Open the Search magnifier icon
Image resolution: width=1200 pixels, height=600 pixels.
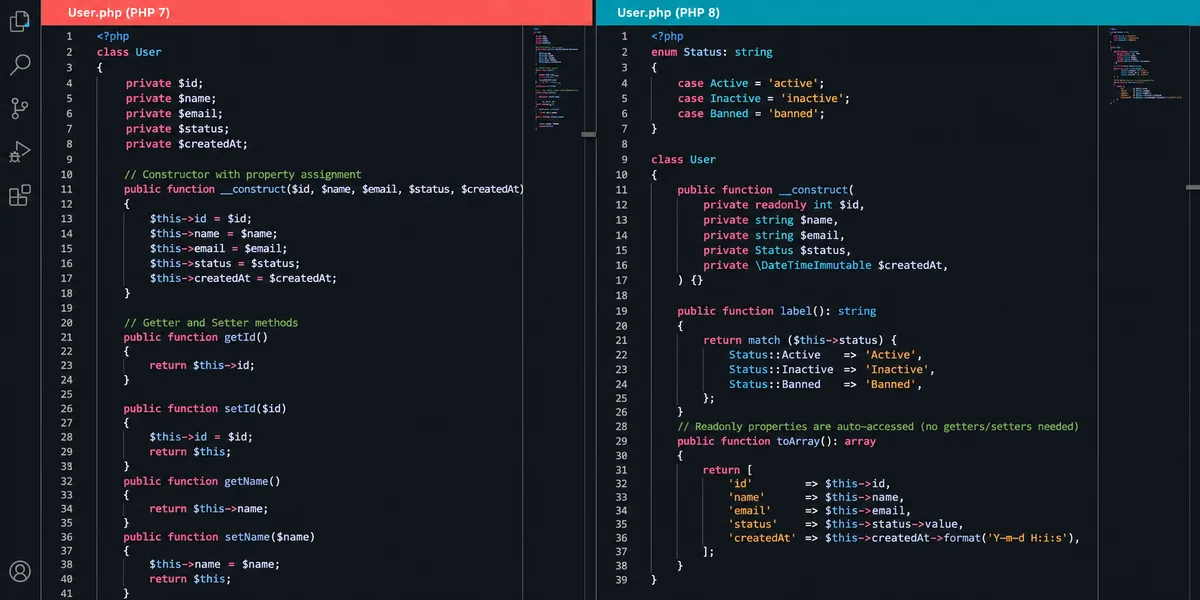pyautogui.click(x=19, y=65)
